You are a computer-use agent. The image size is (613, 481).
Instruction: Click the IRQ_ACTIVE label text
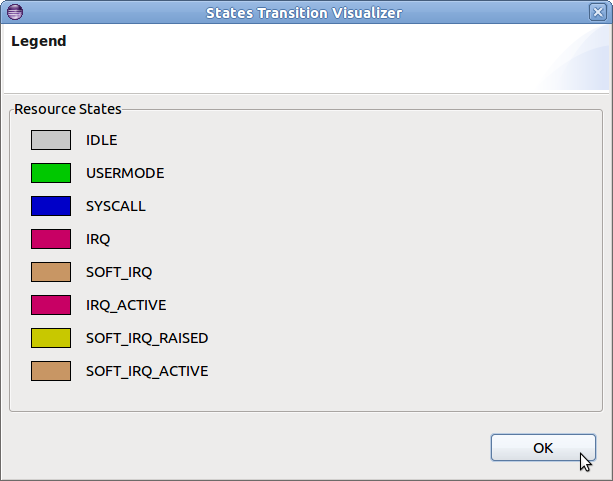pyautogui.click(x=126, y=305)
